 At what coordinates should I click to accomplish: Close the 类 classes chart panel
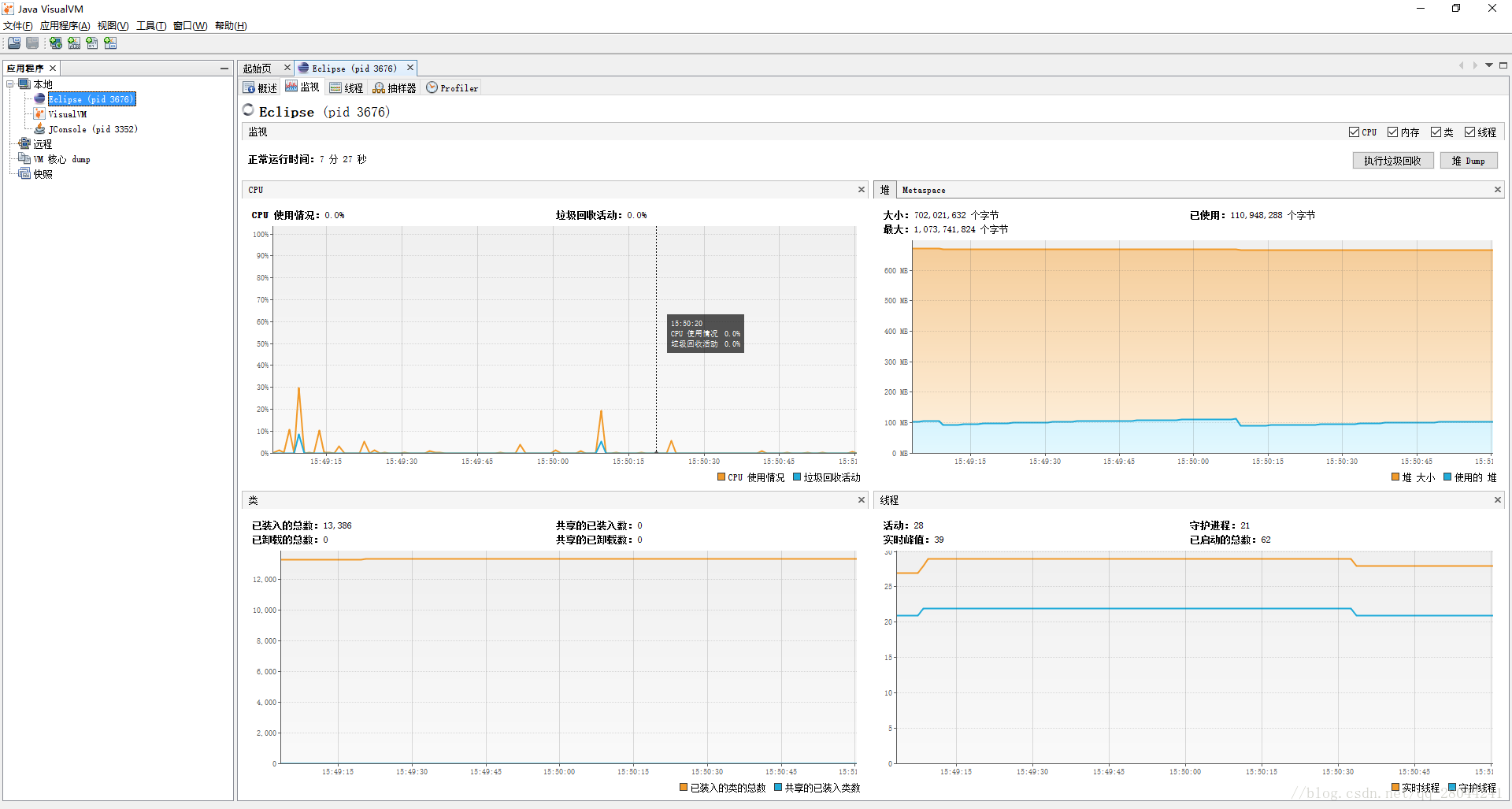click(862, 500)
